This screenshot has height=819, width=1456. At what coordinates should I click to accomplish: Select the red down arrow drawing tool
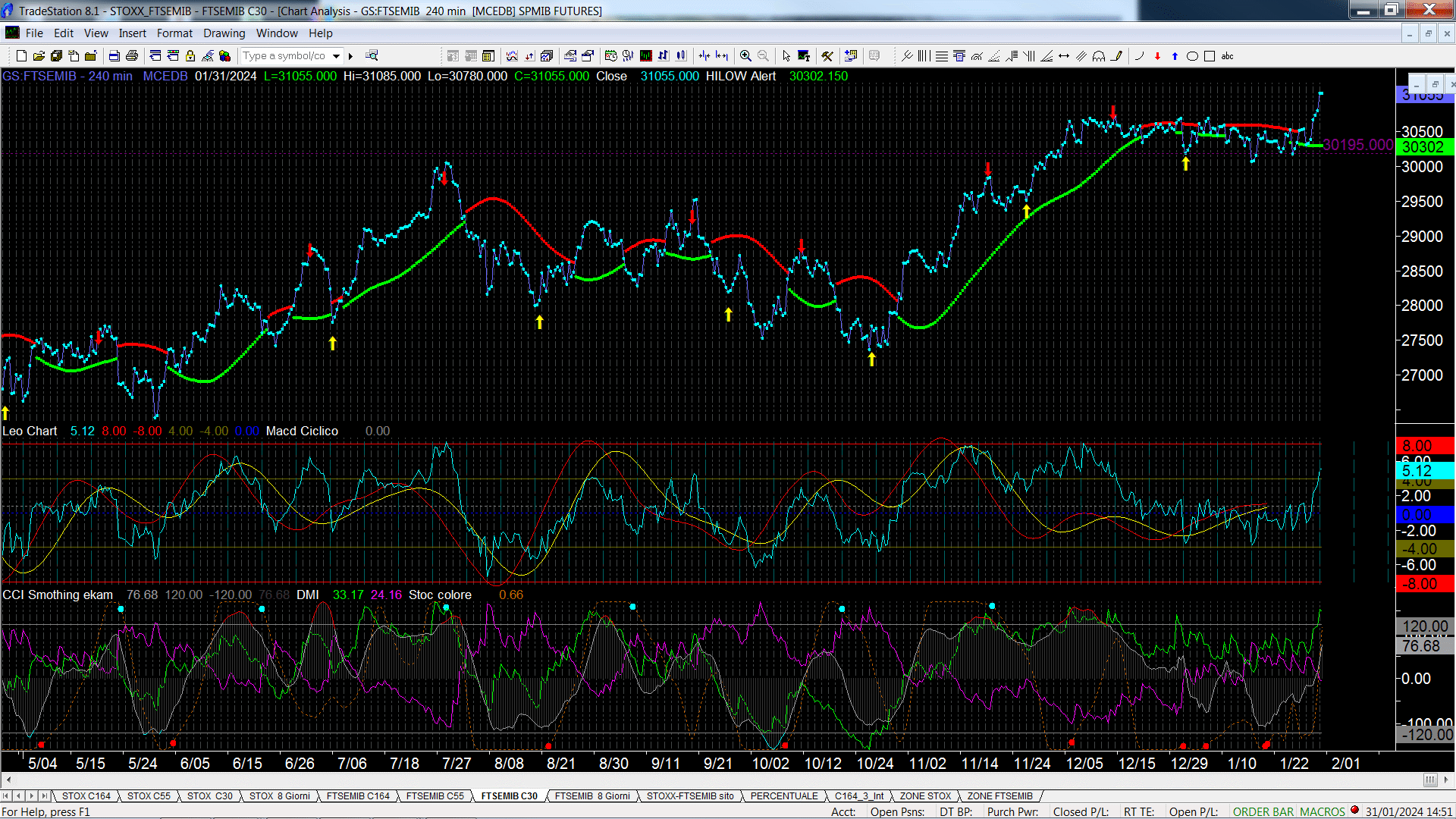click(x=1157, y=56)
